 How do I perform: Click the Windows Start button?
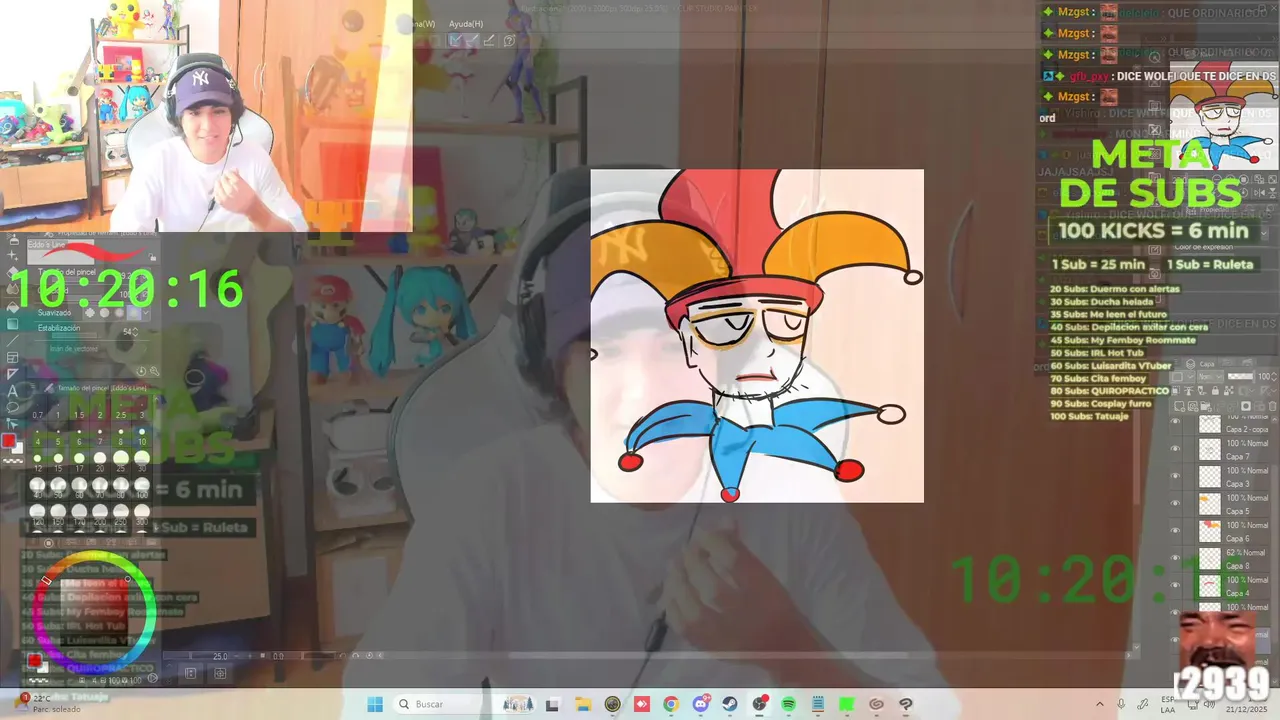[375, 704]
